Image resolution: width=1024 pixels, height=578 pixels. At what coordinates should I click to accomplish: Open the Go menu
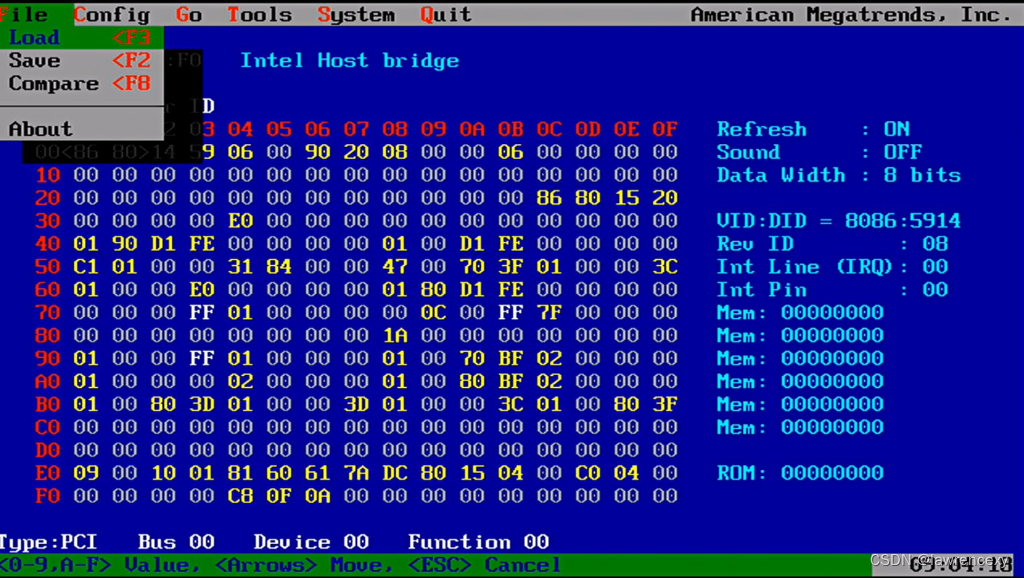tap(189, 14)
